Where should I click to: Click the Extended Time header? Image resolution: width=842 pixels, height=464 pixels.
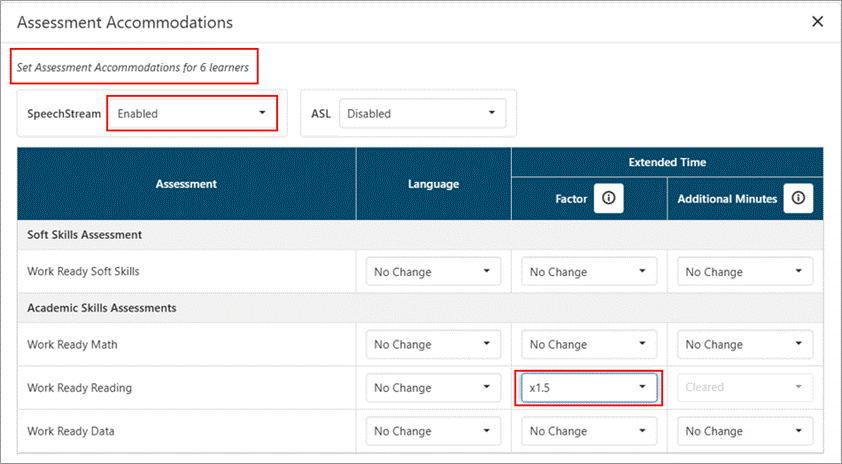667,162
